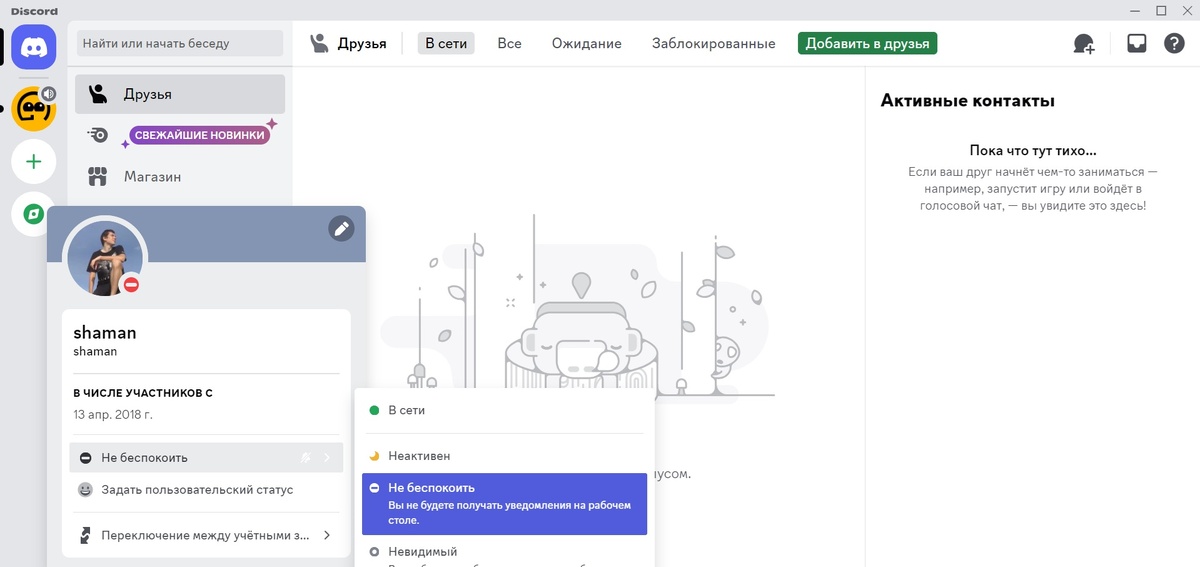This screenshot has width=1200, height=567.
Task: Close the Discord window
Action: click(x=1187, y=11)
